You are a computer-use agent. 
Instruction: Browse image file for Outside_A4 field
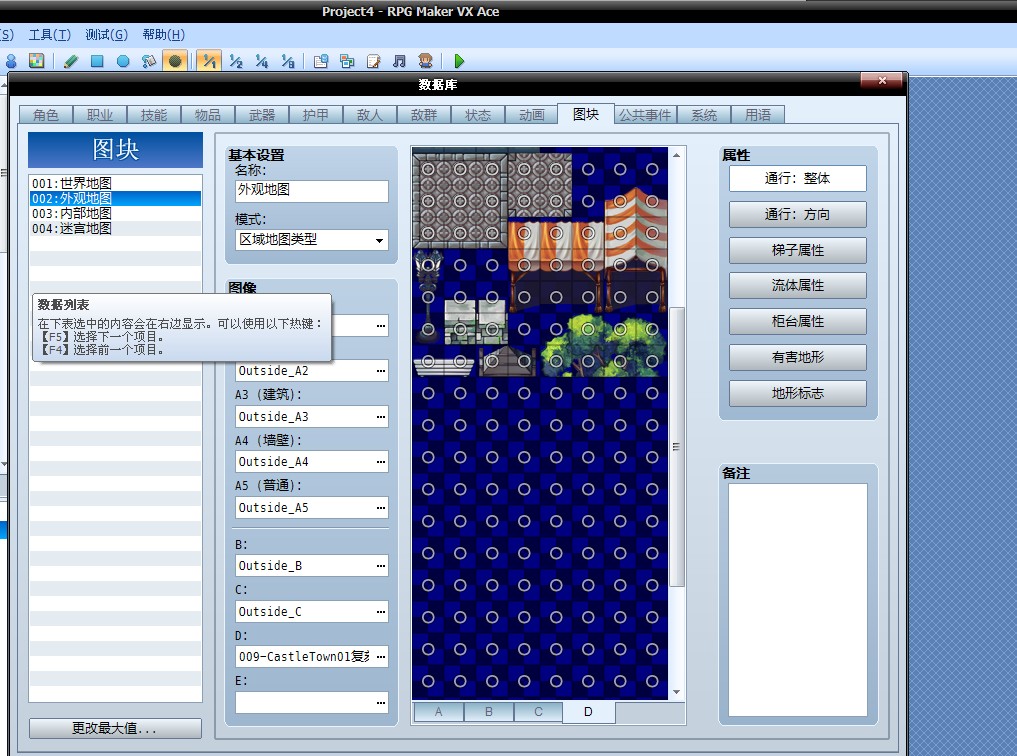coord(381,462)
